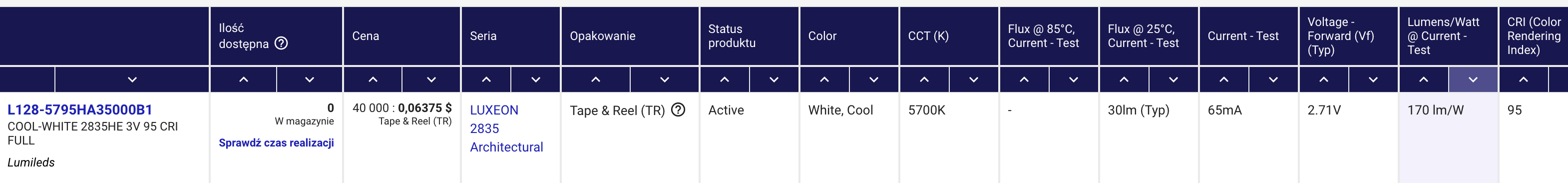Sort CCT (K) column ascending
The width and height of the screenshot is (1568, 183).
(x=924, y=79)
